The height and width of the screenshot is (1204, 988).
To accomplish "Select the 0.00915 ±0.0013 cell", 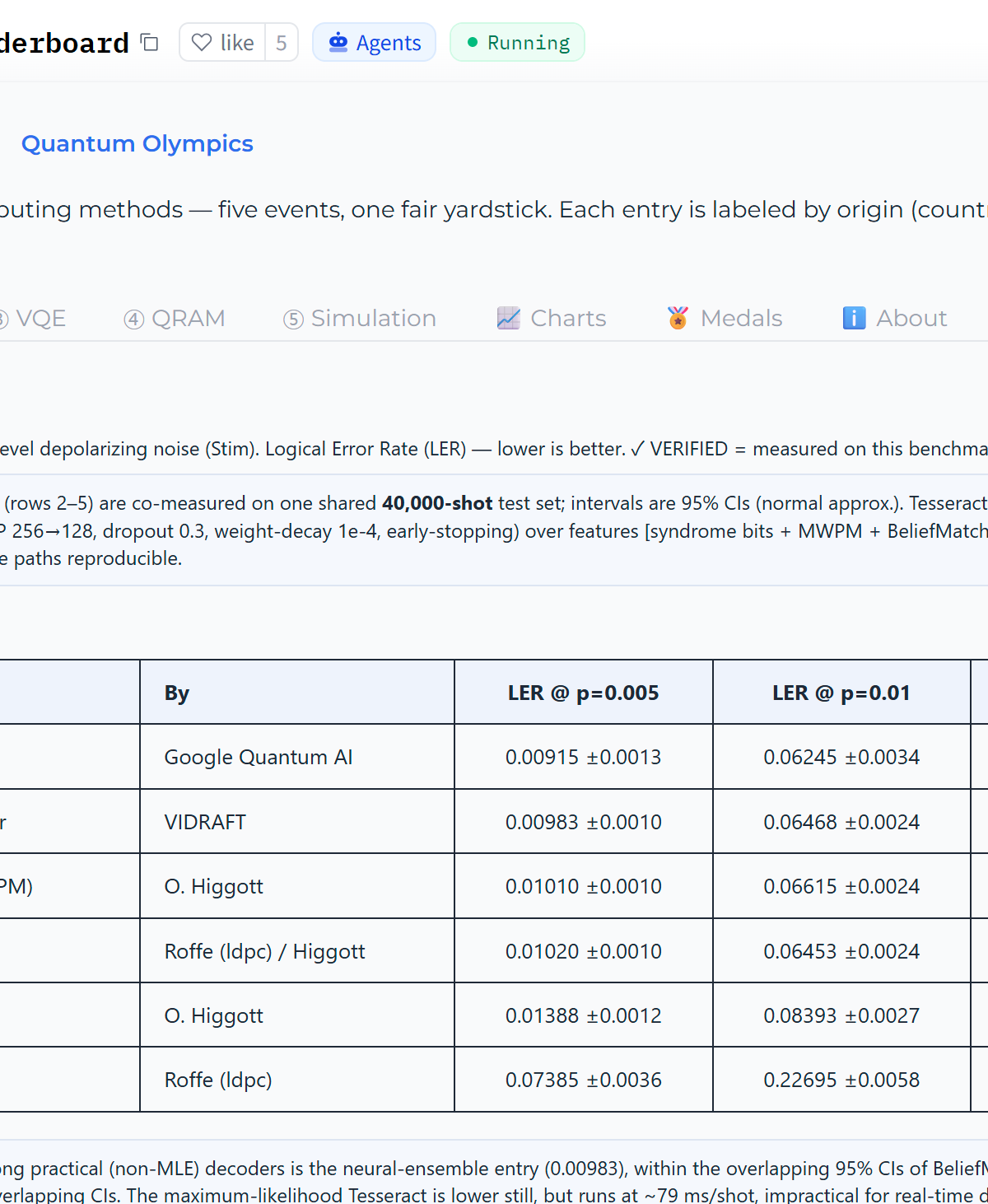I will click(x=584, y=757).
